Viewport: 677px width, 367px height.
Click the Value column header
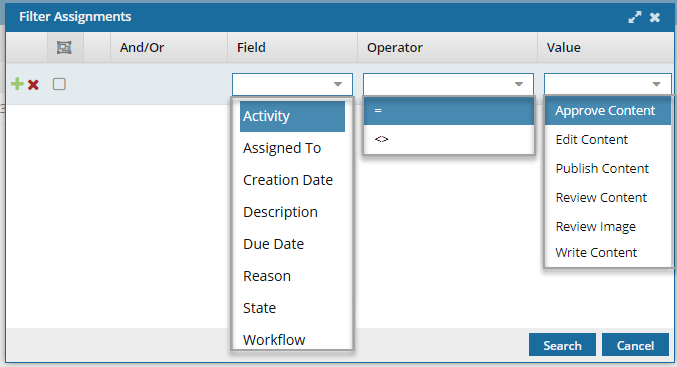tap(605, 47)
